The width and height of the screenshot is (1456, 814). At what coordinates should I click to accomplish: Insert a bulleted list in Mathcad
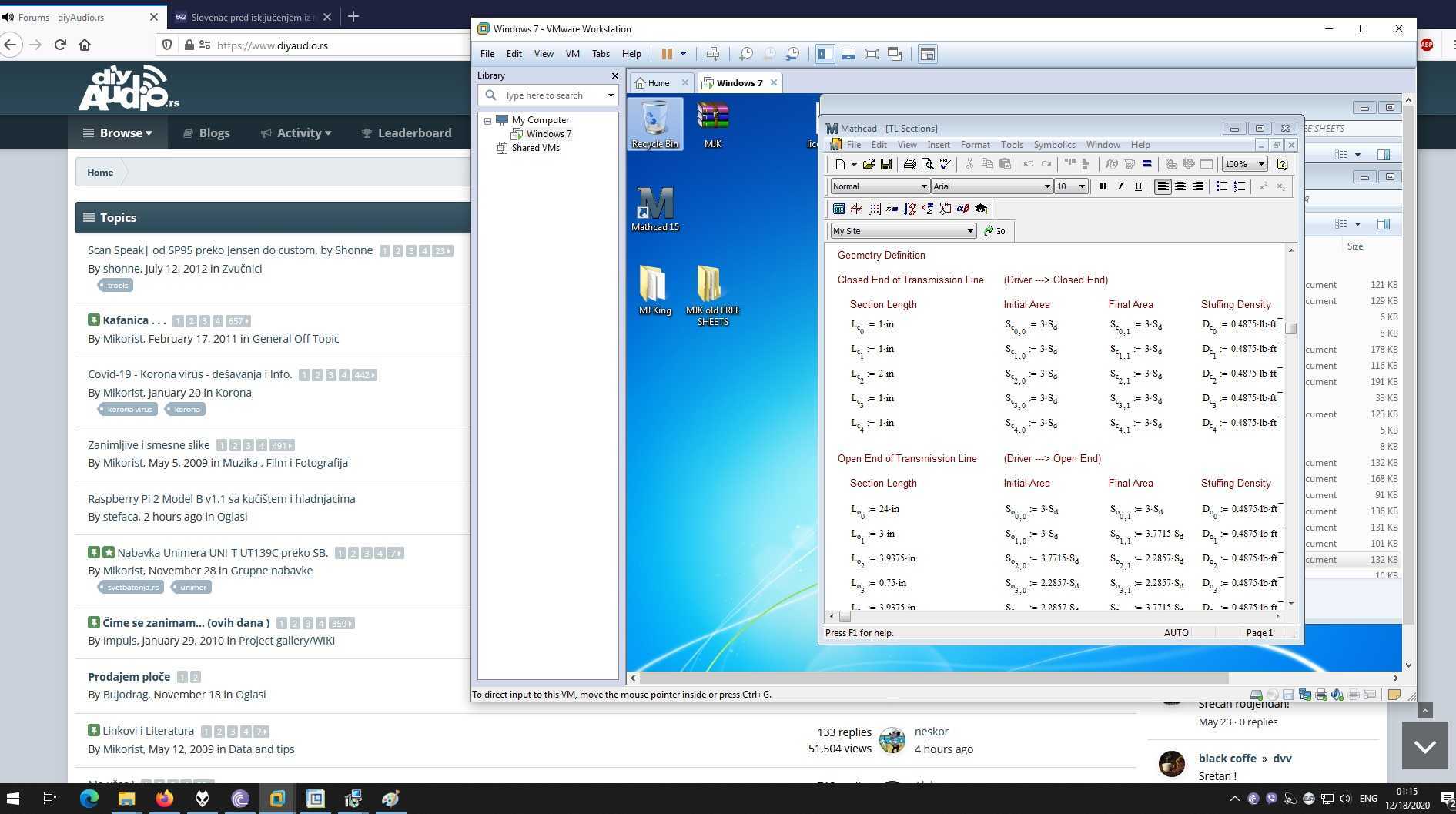[x=1221, y=186]
